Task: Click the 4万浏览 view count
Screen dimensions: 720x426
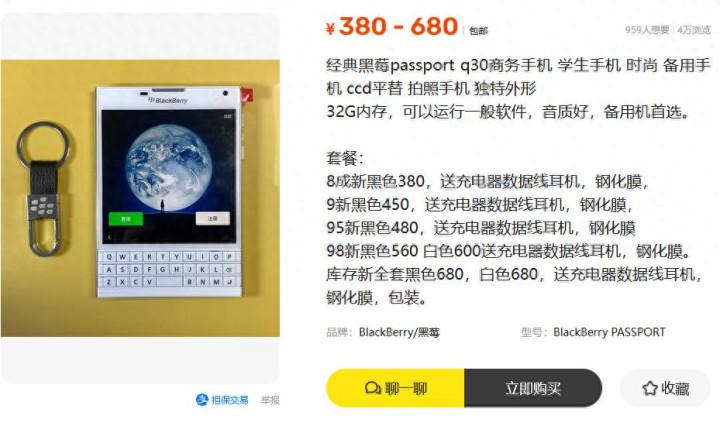Action: coord(694,30)
